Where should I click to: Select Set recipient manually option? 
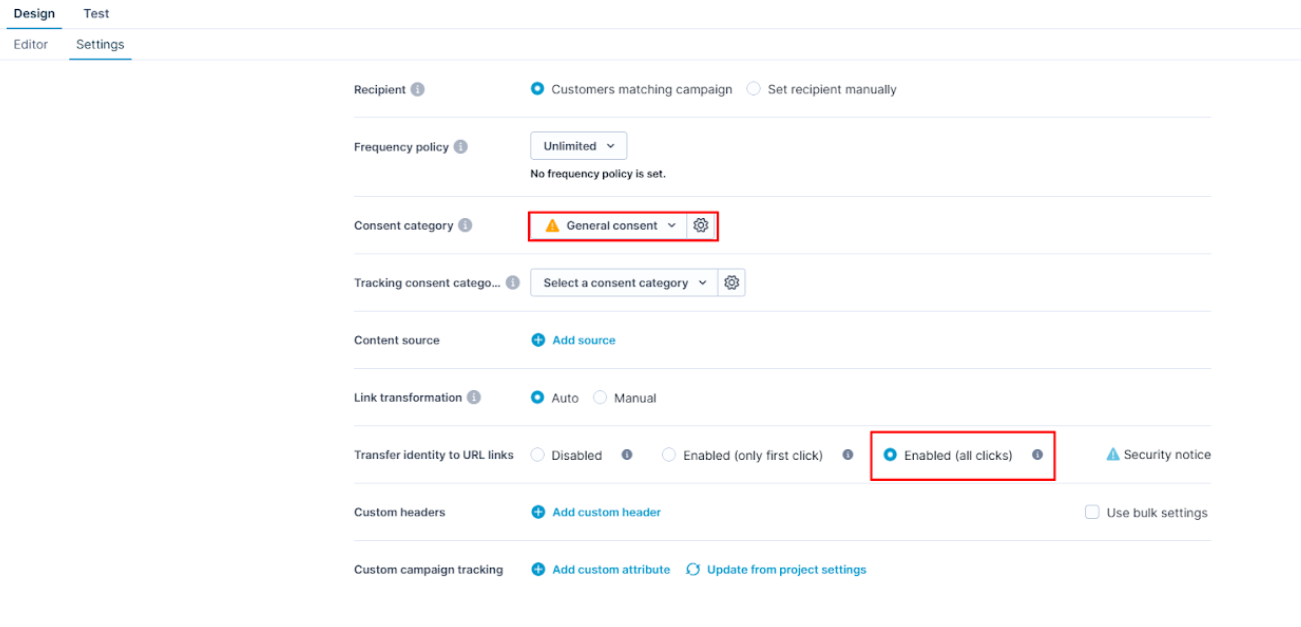[754, 90]
